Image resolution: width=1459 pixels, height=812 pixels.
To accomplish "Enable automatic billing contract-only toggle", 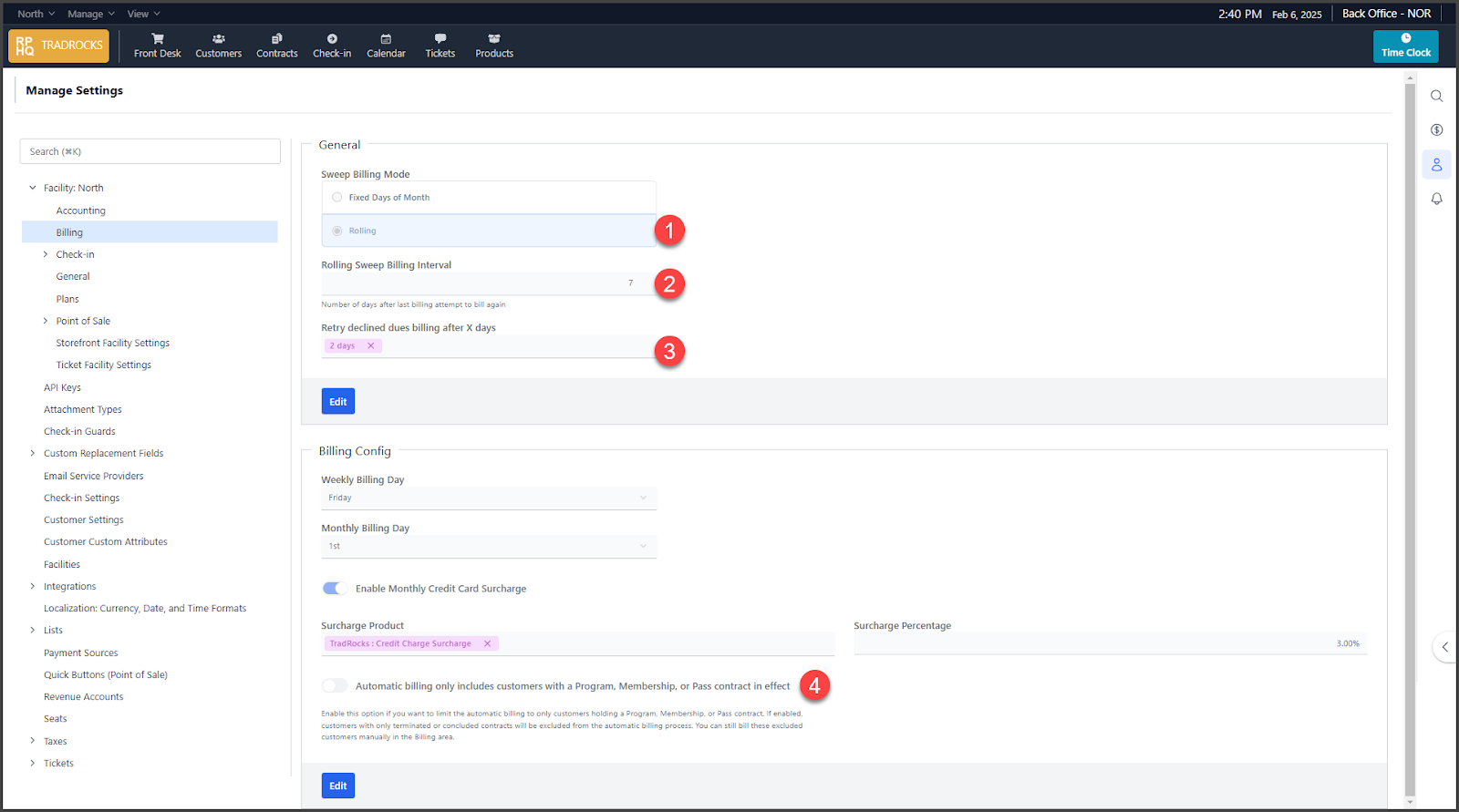I will (x=335, y=686).
